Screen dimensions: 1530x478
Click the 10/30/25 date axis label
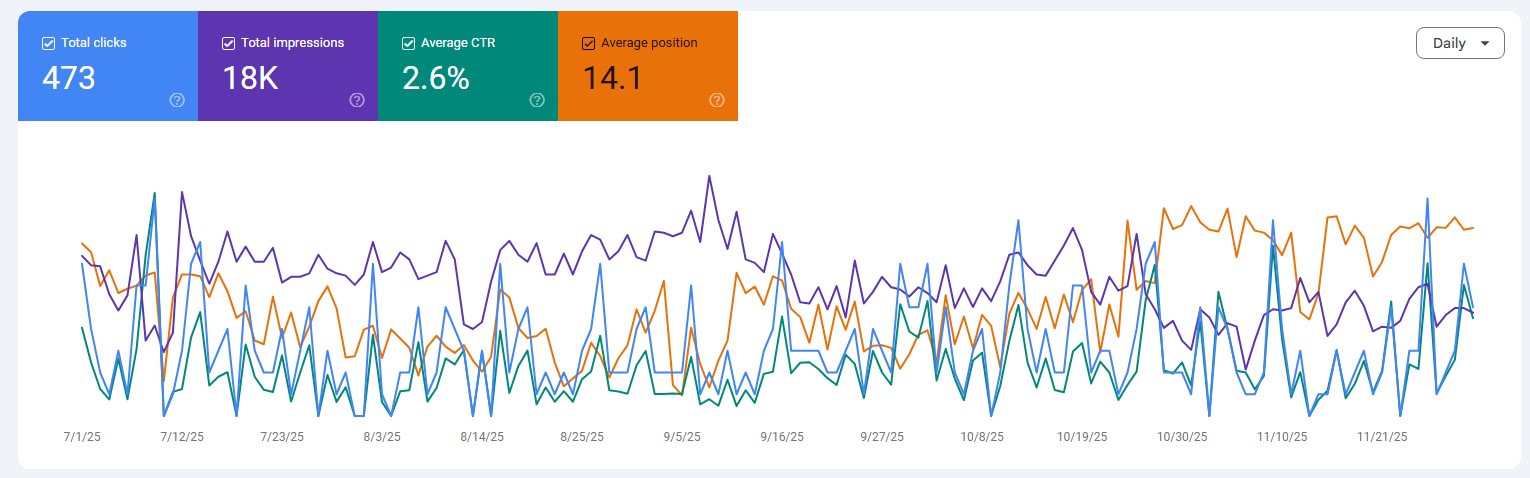pos(1182,437)
